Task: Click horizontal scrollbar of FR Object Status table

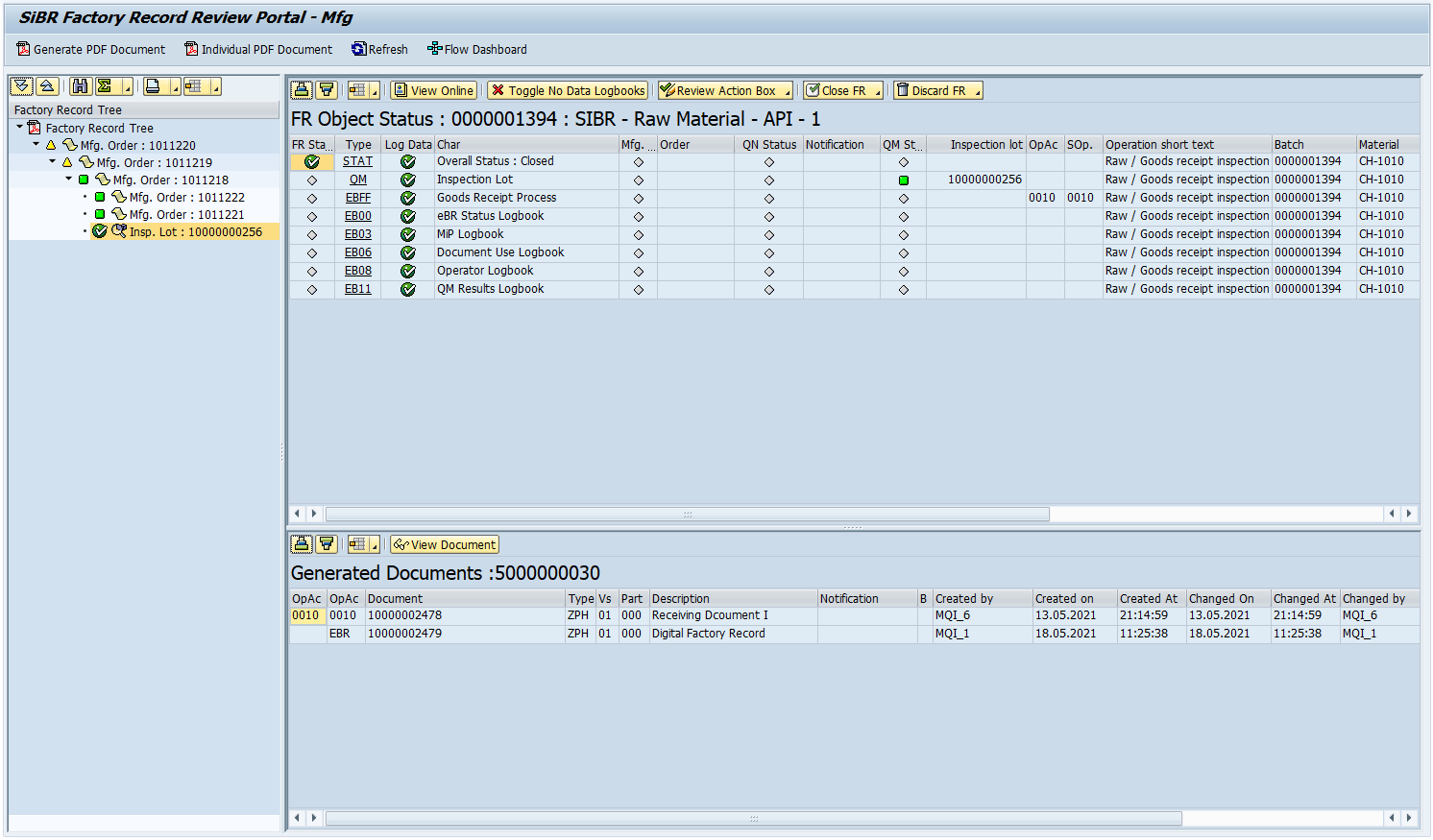Action: coord(688,514)
